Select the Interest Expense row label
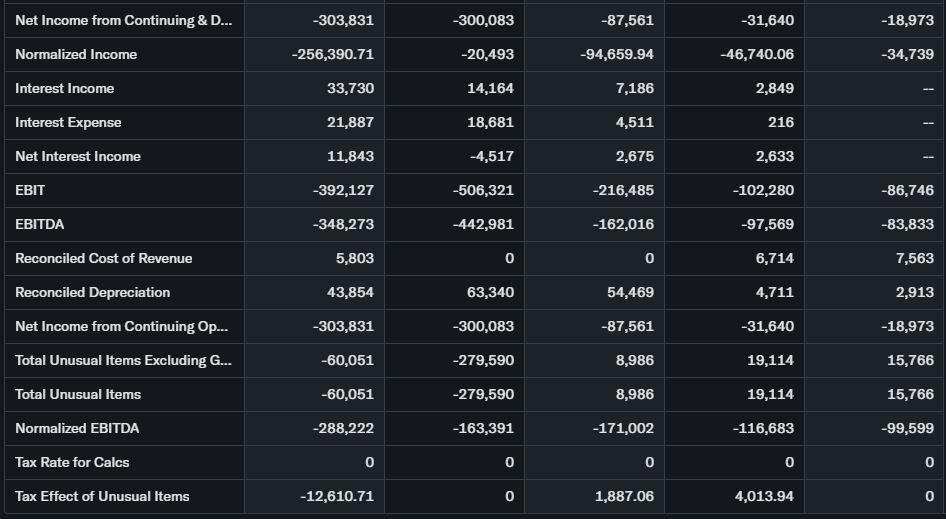Viewport: 946px width, 519px height. tap(68, 122)
